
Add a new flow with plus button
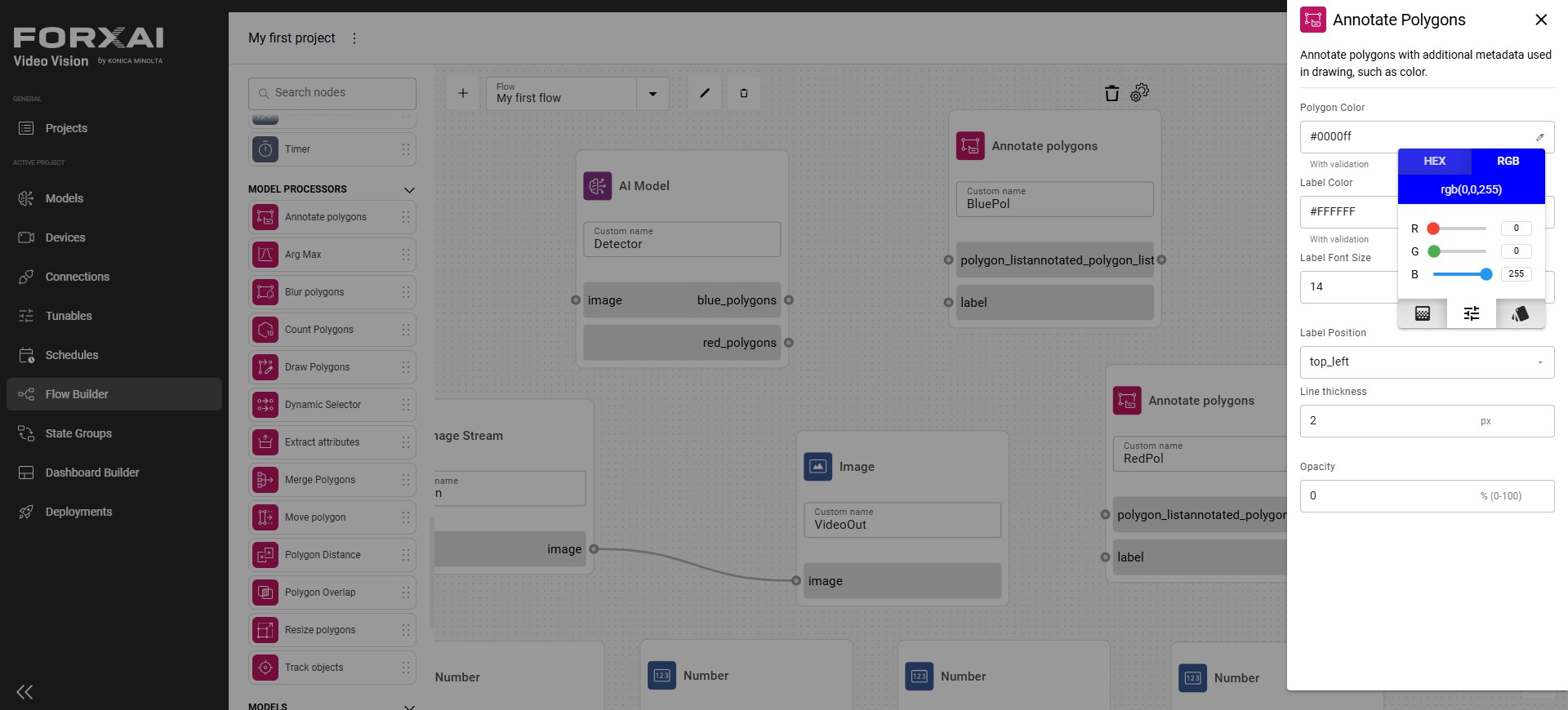(463, 93)
